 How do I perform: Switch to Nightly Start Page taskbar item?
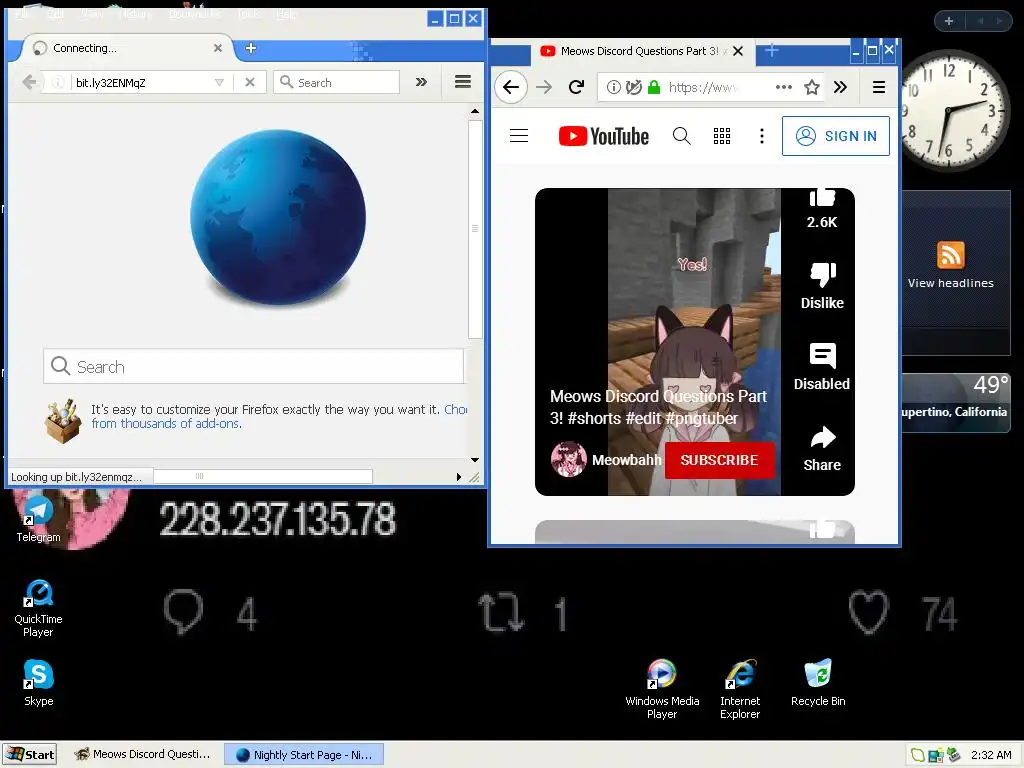point(304,754)
